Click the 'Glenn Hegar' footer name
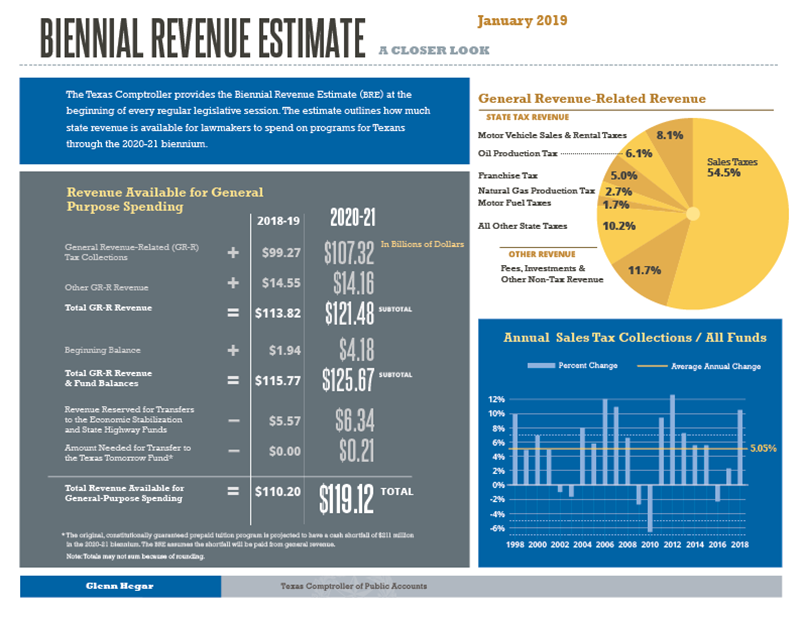The height and width of the screenshot is (618, 800). (x=119, y=586)
